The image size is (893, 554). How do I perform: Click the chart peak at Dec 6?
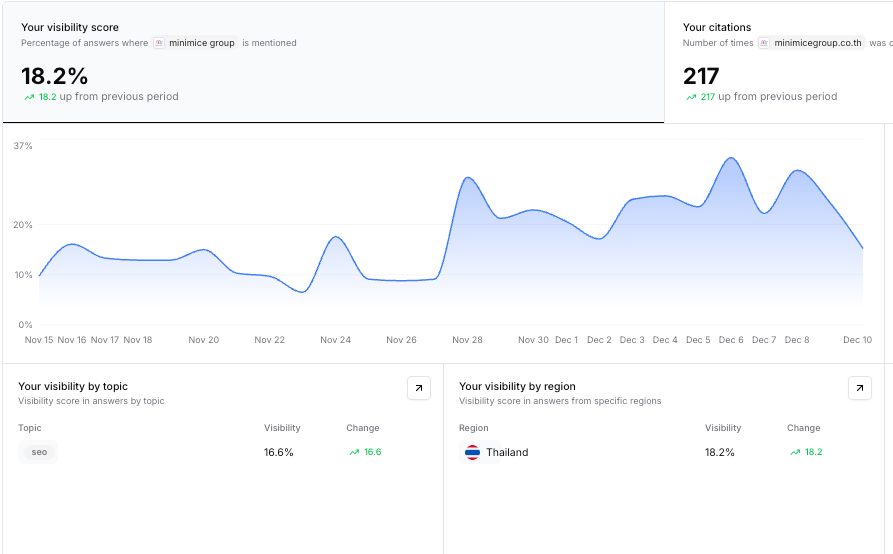click(731, 158)
